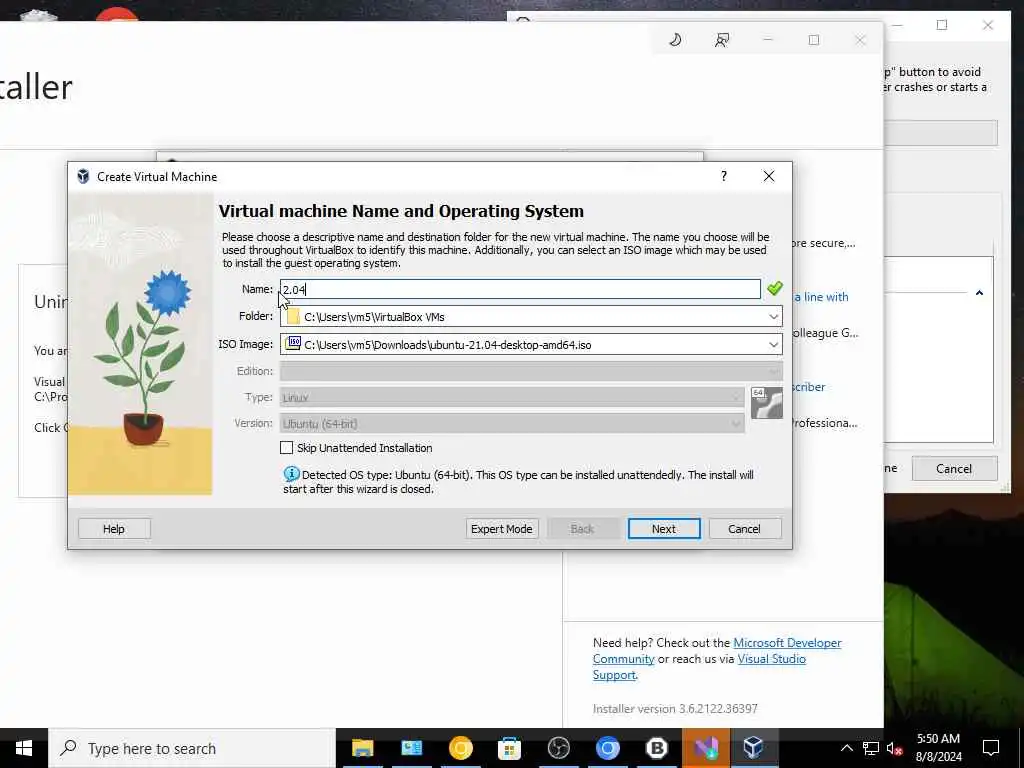Open the Windows Start menu

(24, 748)
